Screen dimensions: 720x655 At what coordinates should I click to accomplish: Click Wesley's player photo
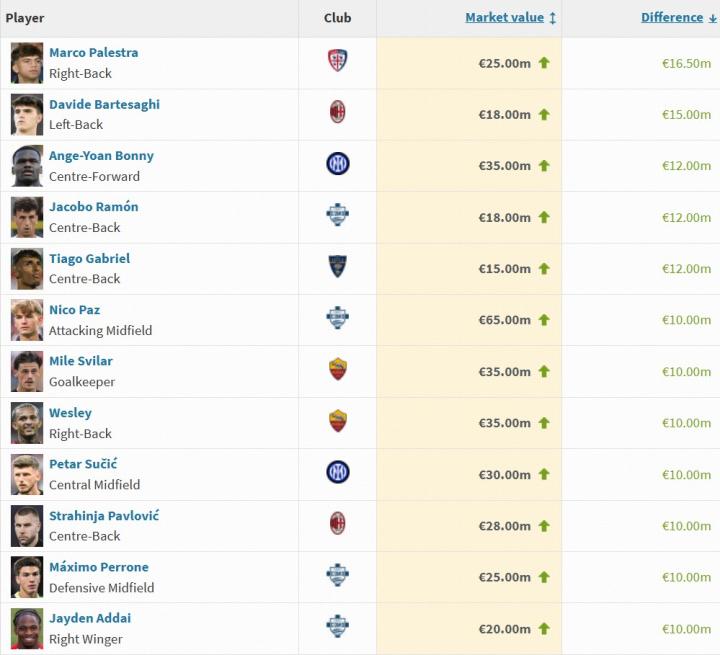(x=27, y=422)
